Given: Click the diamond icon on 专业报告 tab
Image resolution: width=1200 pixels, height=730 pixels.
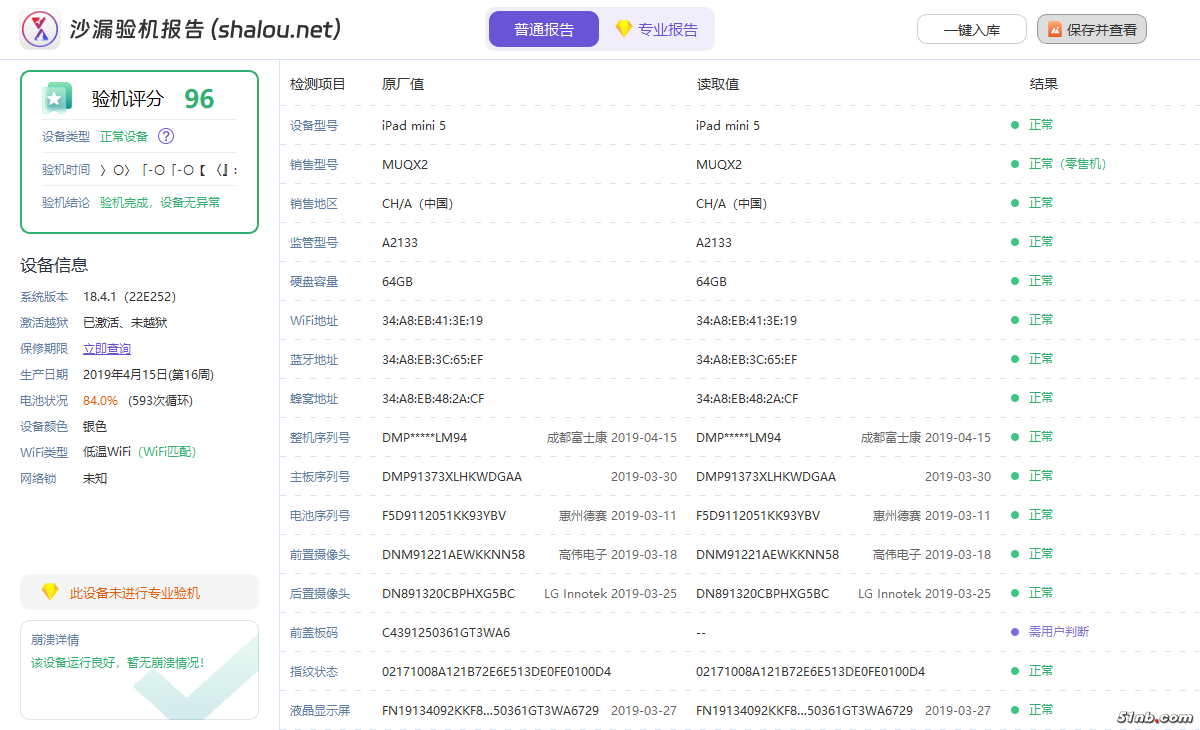Looking at the screenshot, I should 623,29.
